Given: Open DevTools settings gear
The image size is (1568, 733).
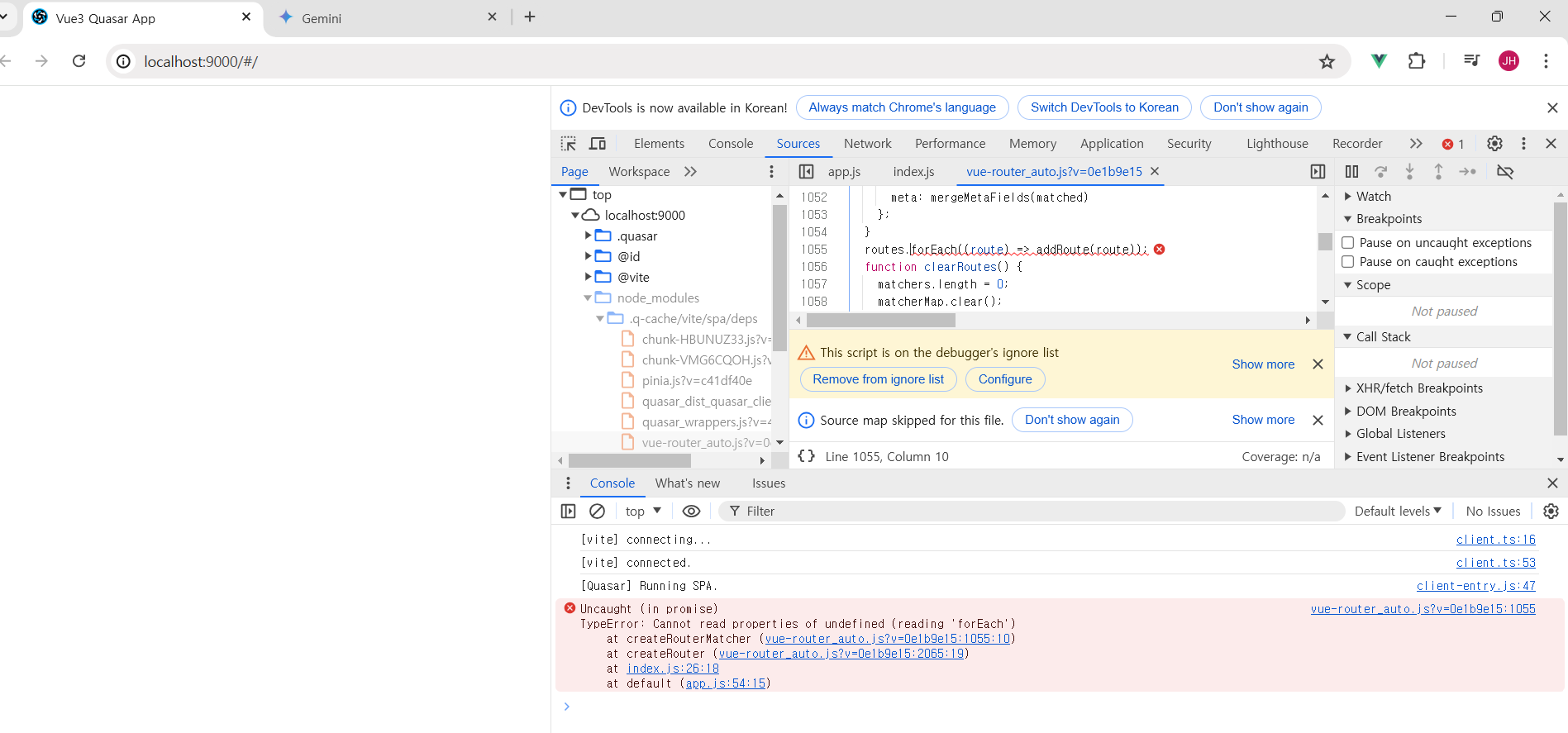Looking at the screenshot, I should pyautogui.click(x=1494, y=144).
